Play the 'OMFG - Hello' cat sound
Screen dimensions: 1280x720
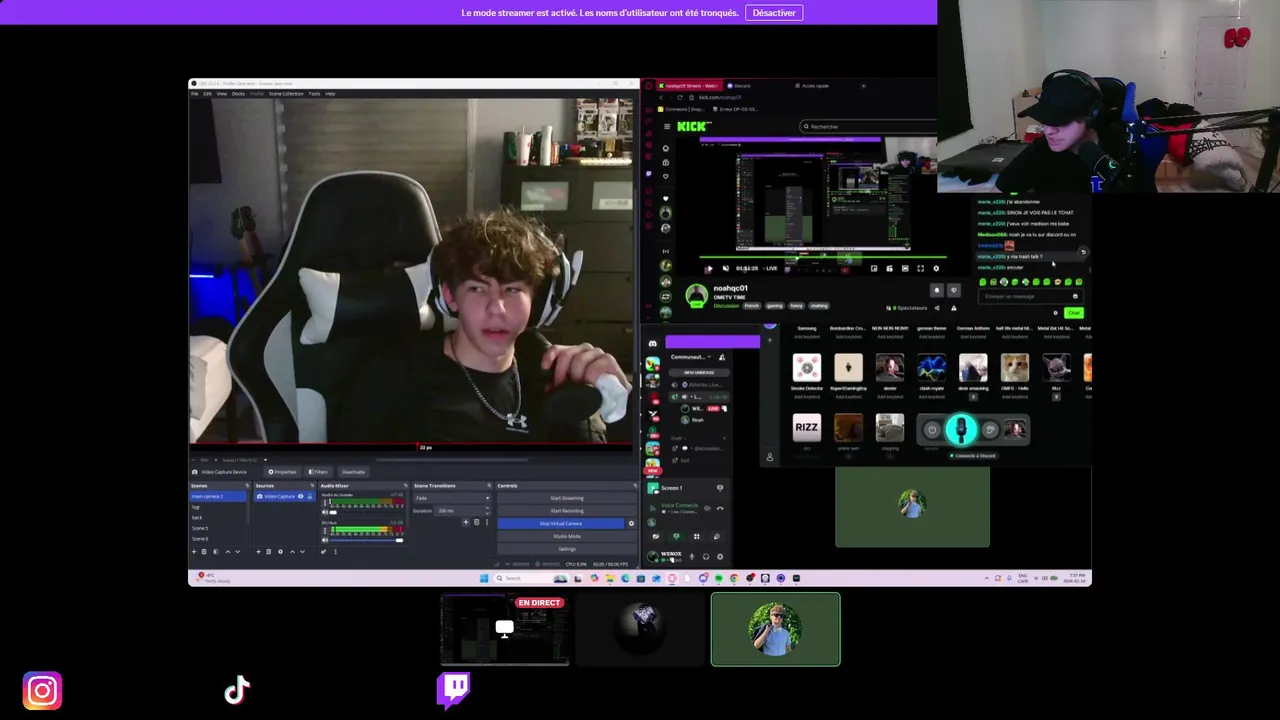(1015, 368)
